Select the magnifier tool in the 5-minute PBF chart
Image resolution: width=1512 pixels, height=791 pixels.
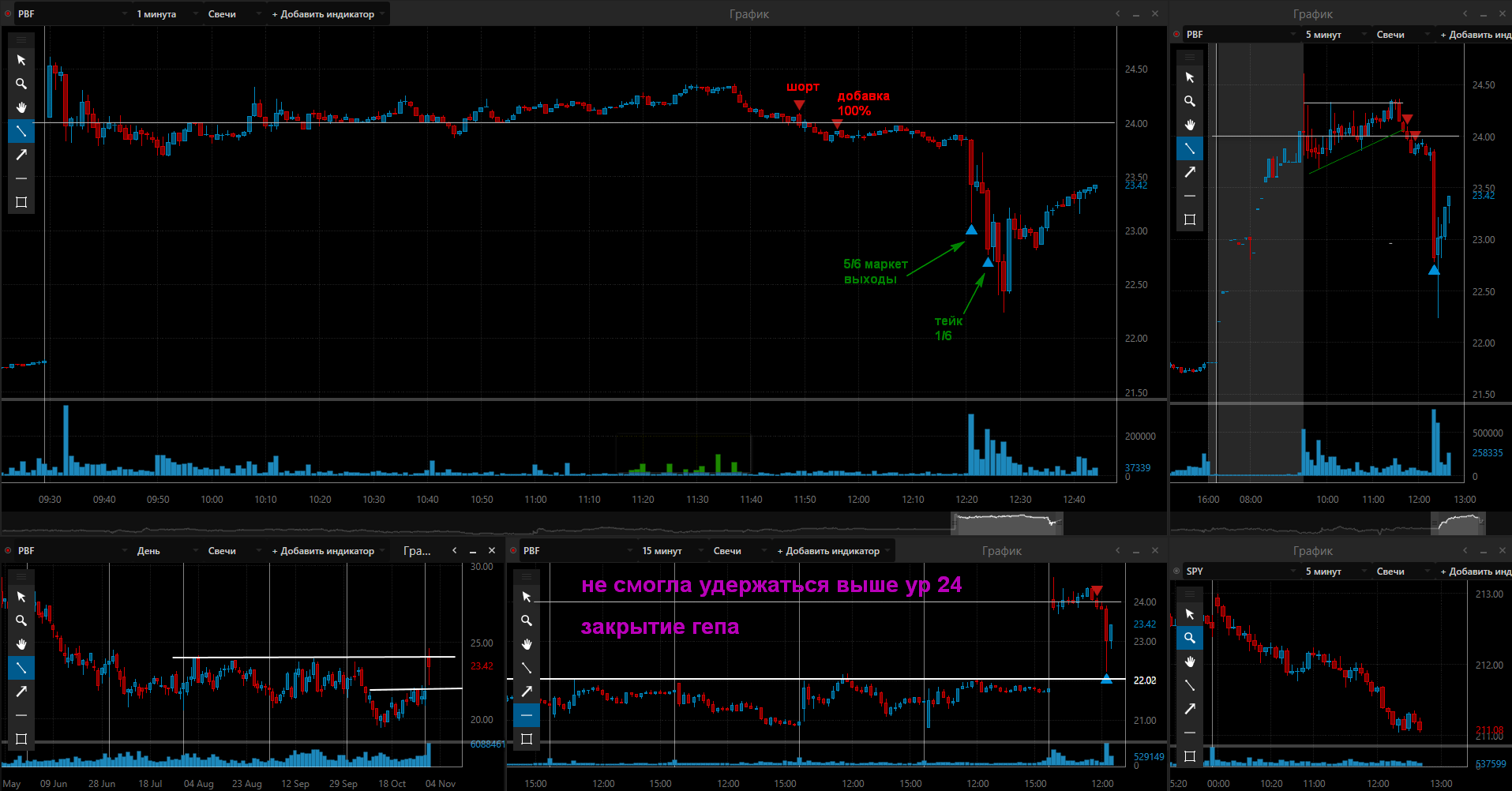pyautogui.click(x=1190, y=101)
